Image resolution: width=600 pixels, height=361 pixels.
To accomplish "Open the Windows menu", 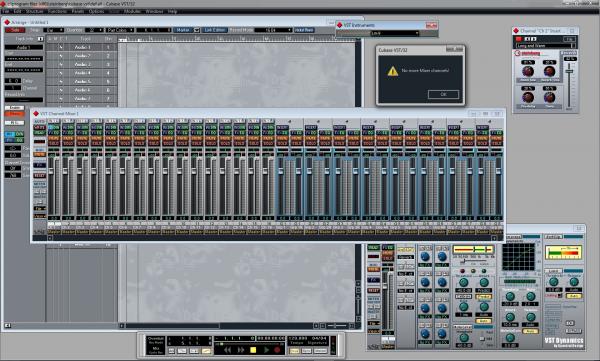I will coord(154,11).
